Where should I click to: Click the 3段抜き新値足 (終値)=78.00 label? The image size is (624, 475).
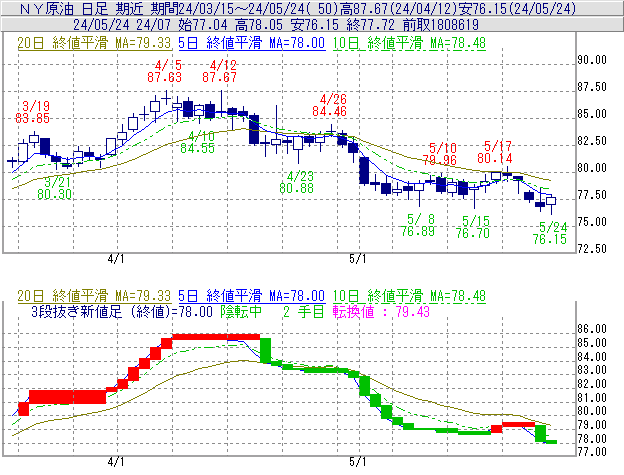tap(122, 311)
